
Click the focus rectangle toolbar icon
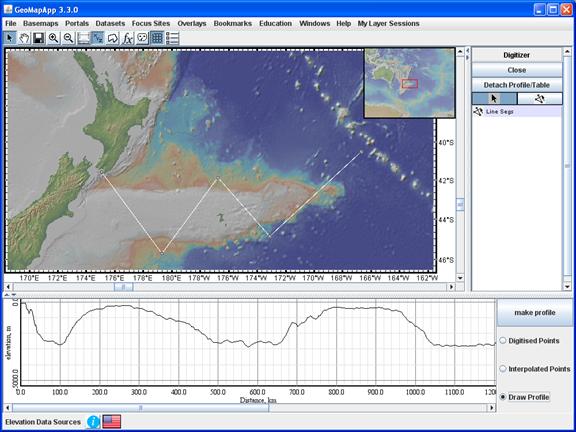tap(83, 38)
